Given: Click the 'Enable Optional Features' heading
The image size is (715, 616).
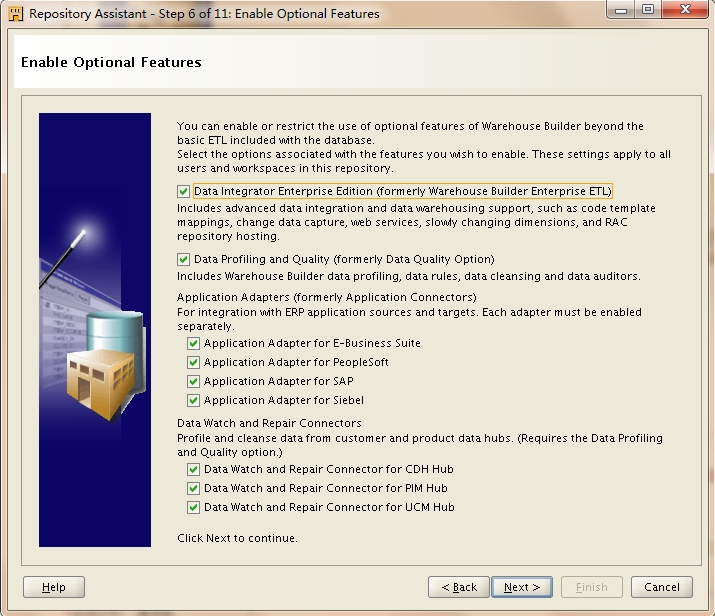Looking at the screenshot, I should pos(111,62).
